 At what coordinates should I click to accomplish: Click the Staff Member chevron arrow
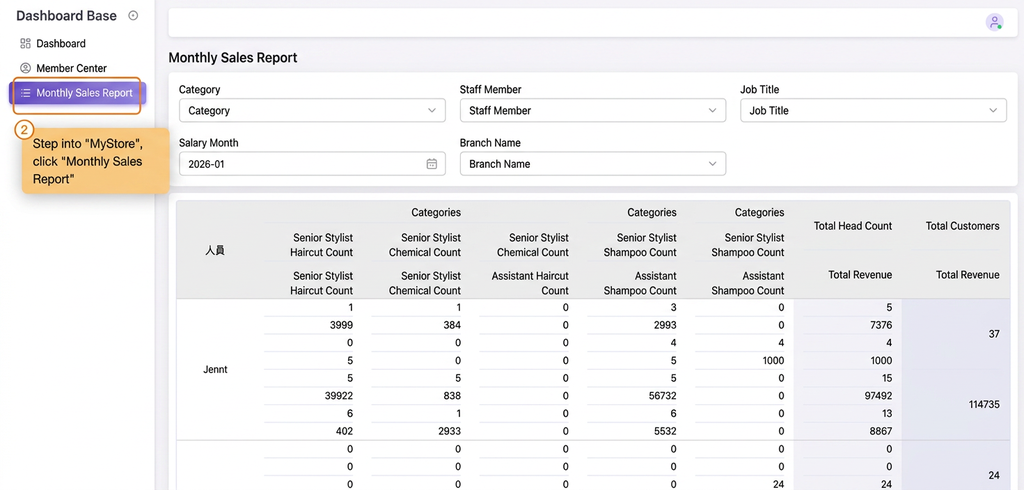click(x=712, y=110)
